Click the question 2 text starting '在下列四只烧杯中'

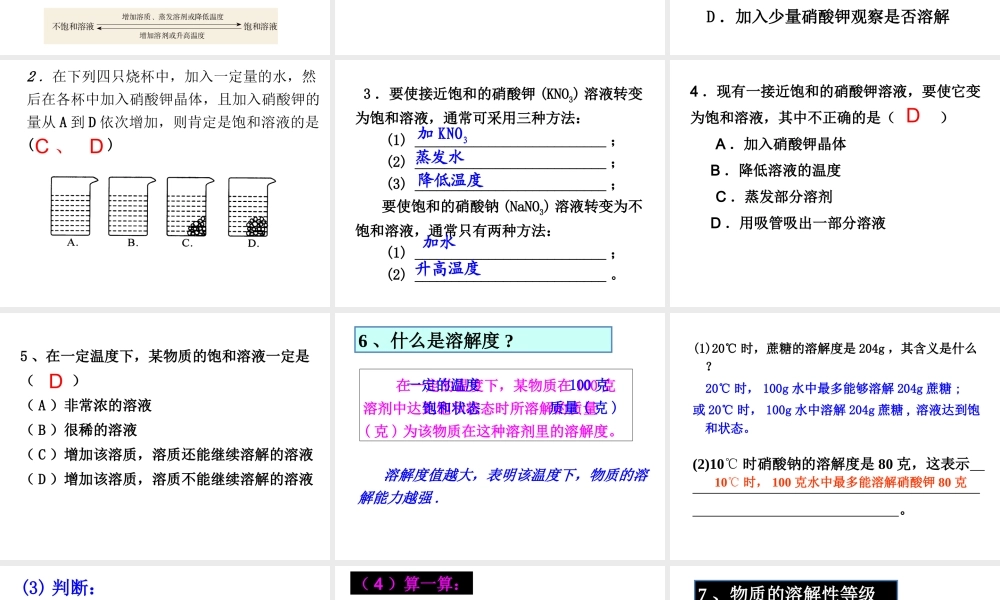[x=172, y=99]
